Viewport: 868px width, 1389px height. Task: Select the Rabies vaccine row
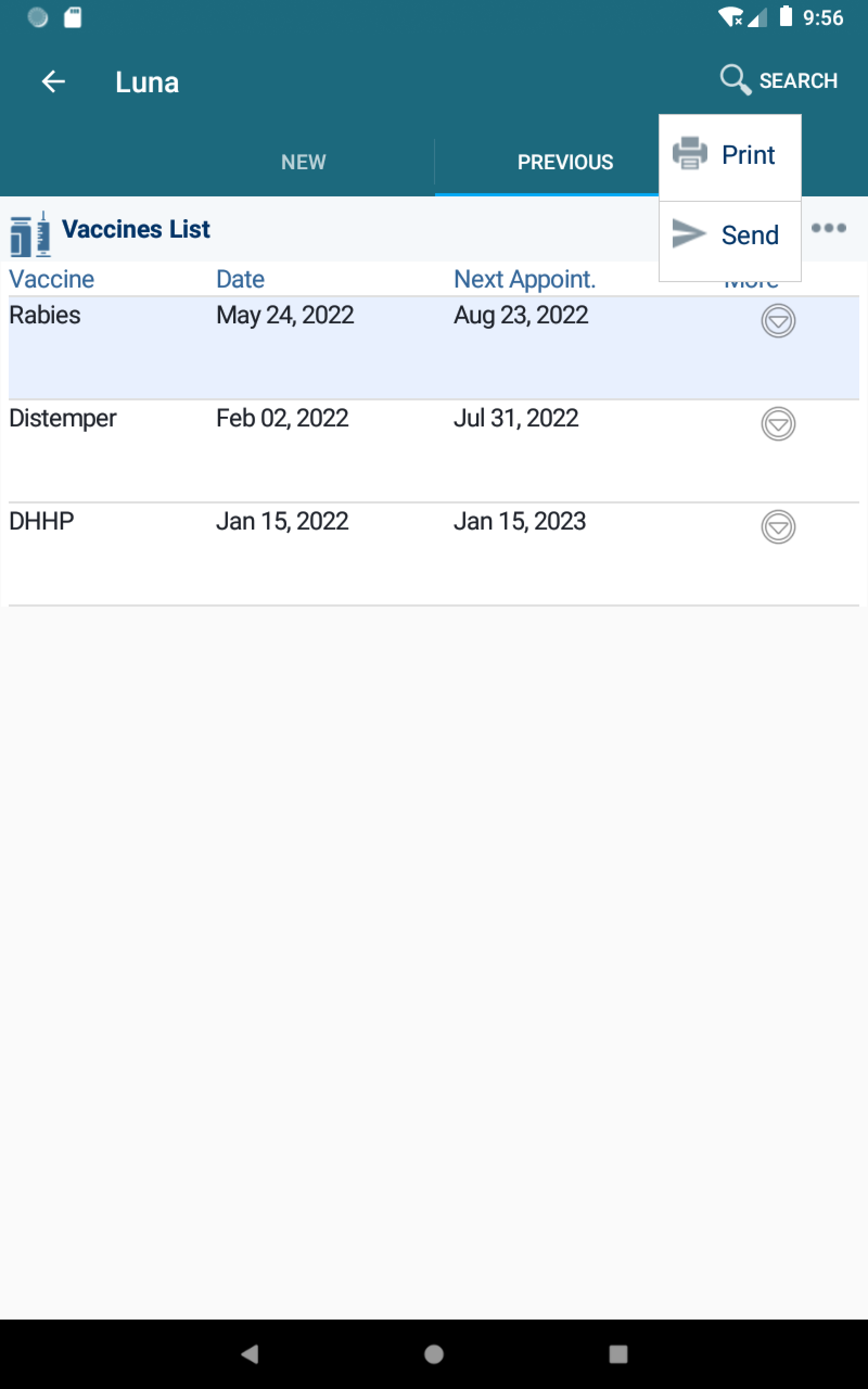point(434,348)
